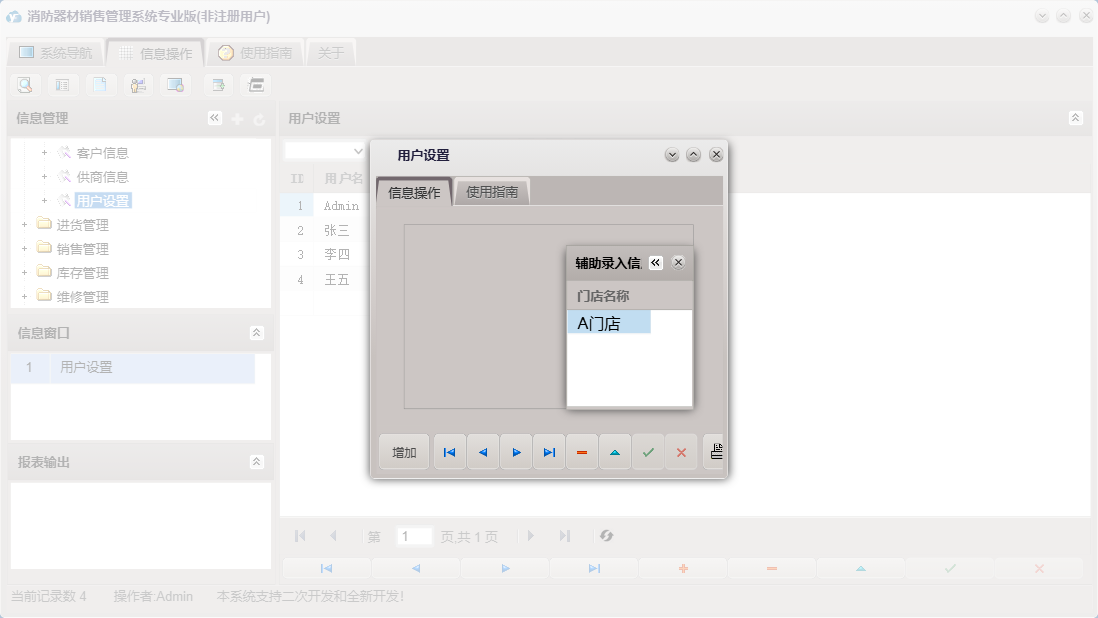
Task: Select 信息操作 tab in 用户设置 dialog
Action: [414, 193]
